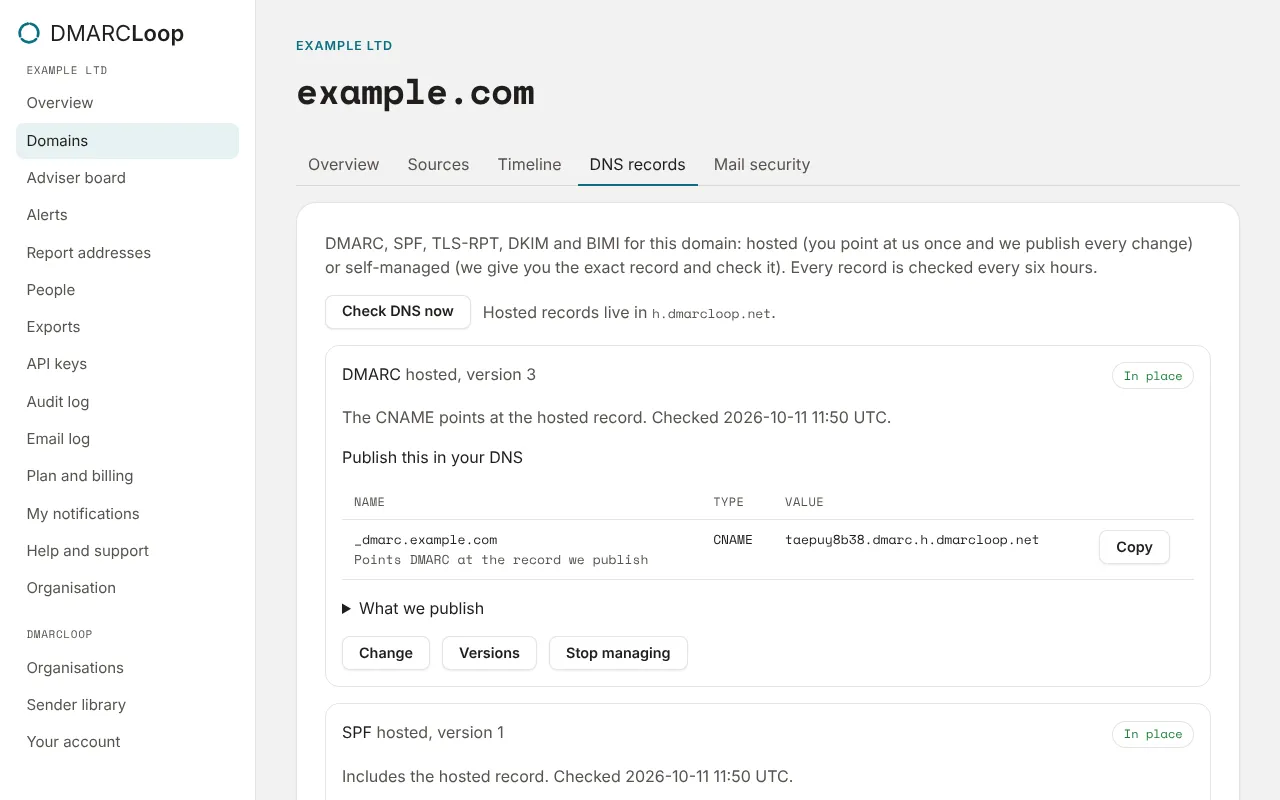Screen dimensions: 1280x800
Task: Navigate to the People page
Action: point(127,290)
